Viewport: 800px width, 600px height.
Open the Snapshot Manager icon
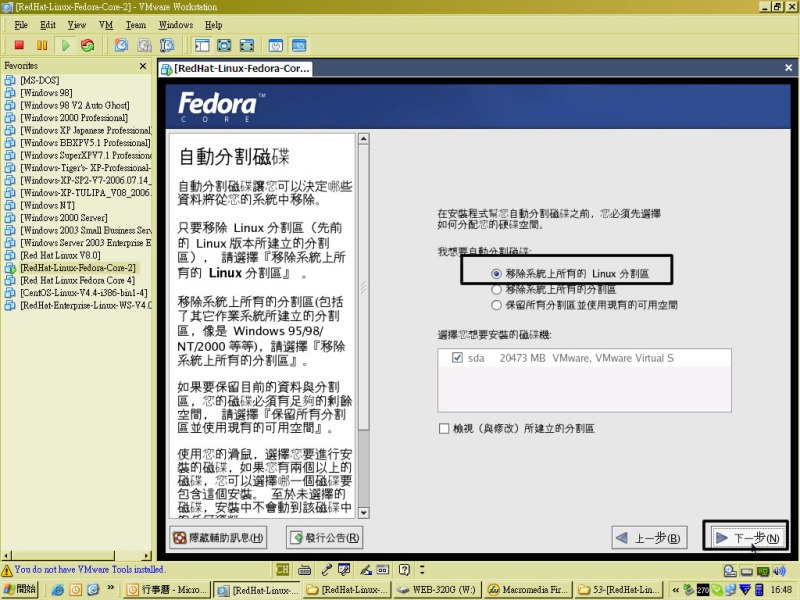pos(167,45)
